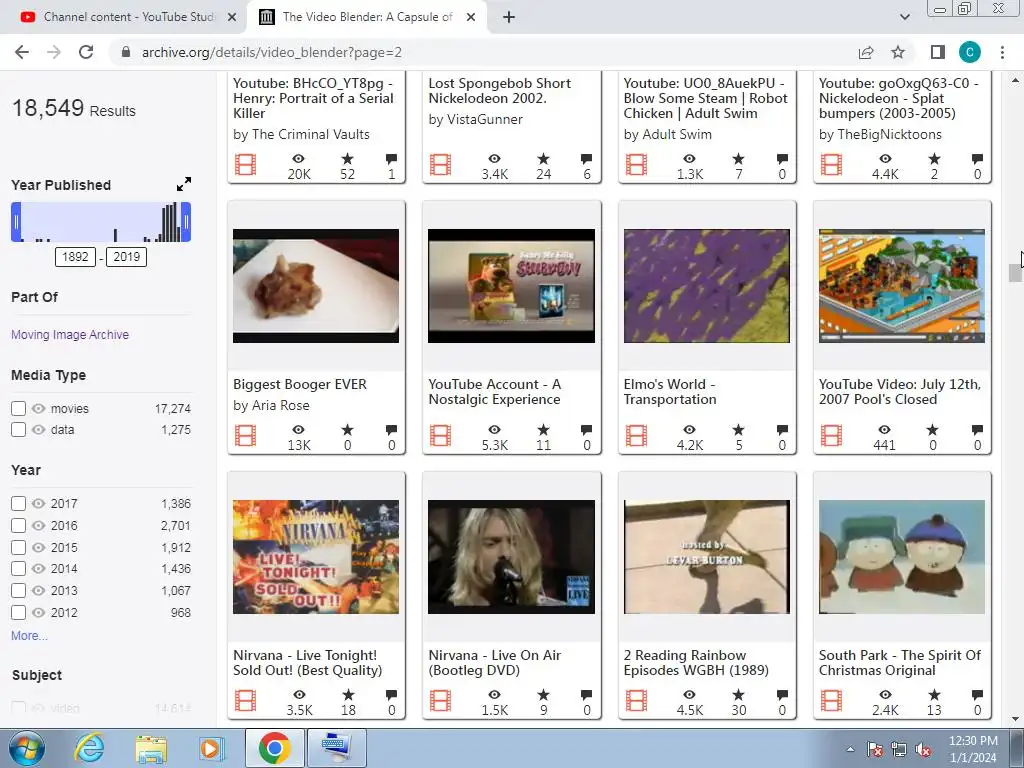
Task: Click film icon on Elmo's World Transportation card
Action: click(635, 436)
